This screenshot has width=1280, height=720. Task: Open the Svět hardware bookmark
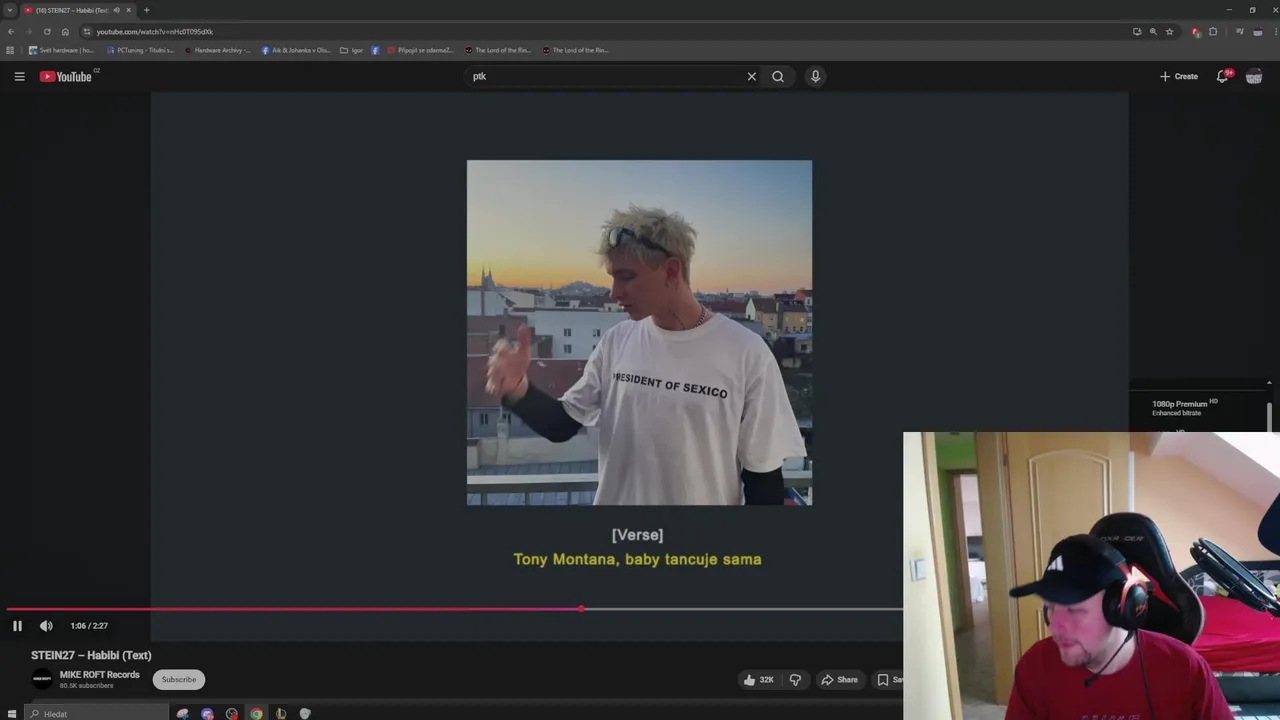click(61, 50)
